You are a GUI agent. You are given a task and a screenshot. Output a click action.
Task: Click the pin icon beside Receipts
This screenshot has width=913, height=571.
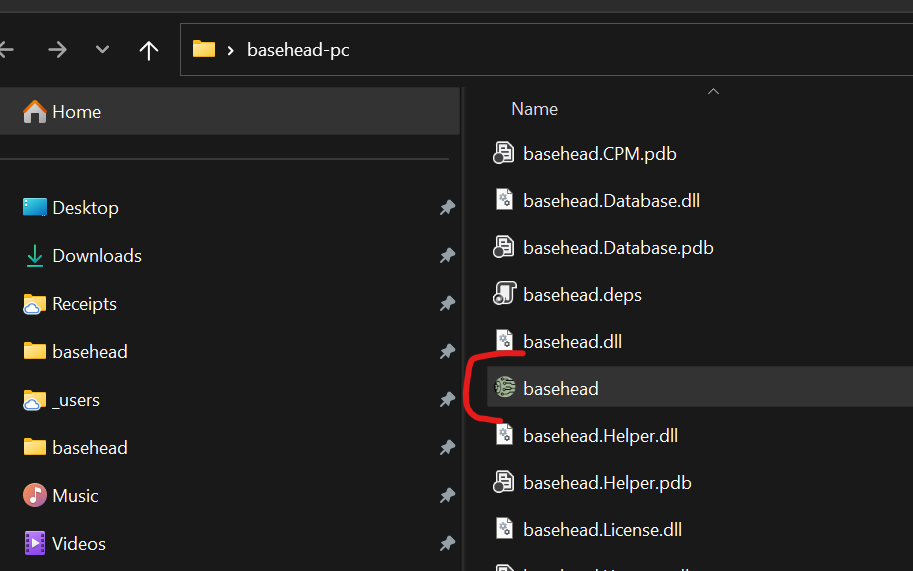click(447, 303)
